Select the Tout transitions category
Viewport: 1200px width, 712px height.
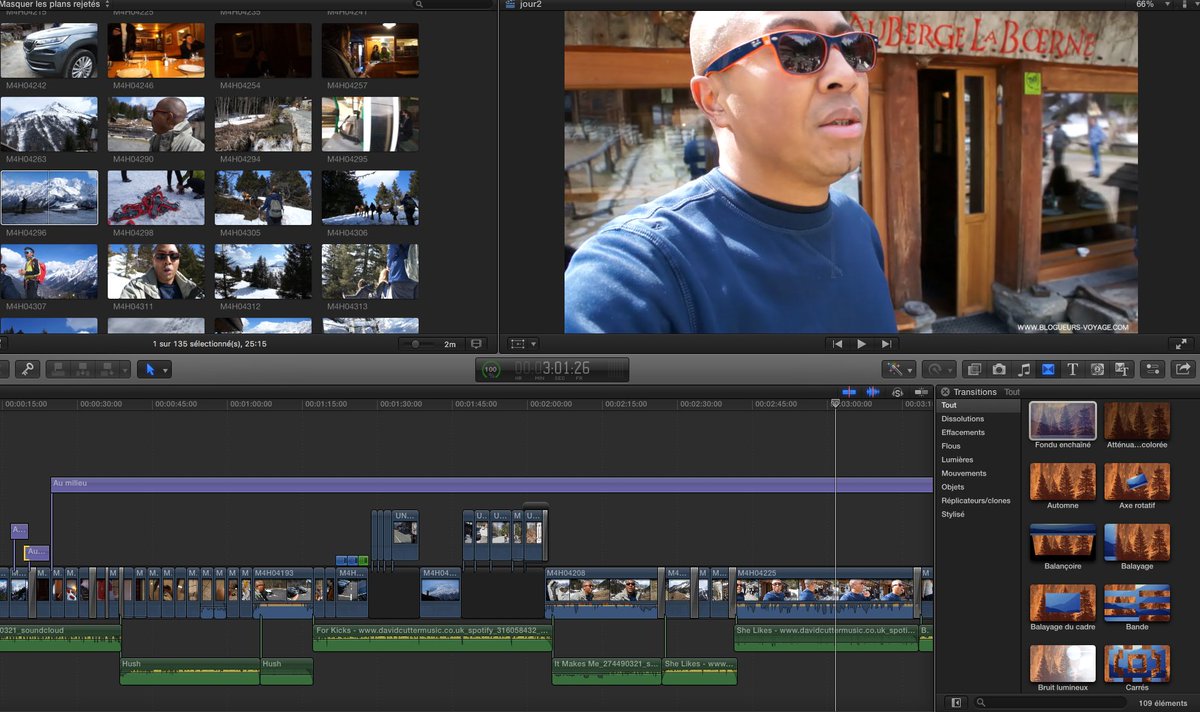pyautogui.click(x=978, y=405)
